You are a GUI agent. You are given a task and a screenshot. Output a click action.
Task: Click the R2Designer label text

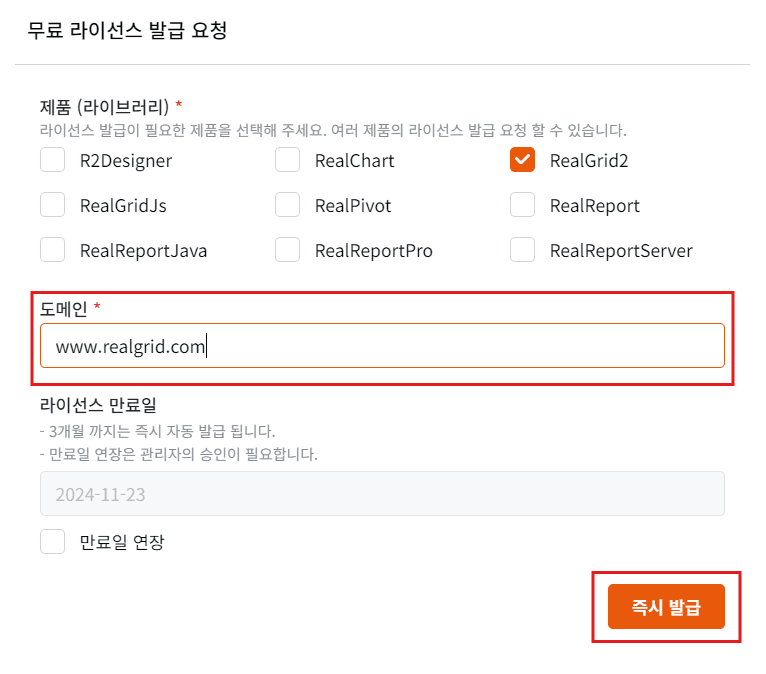tap(126, 161)
